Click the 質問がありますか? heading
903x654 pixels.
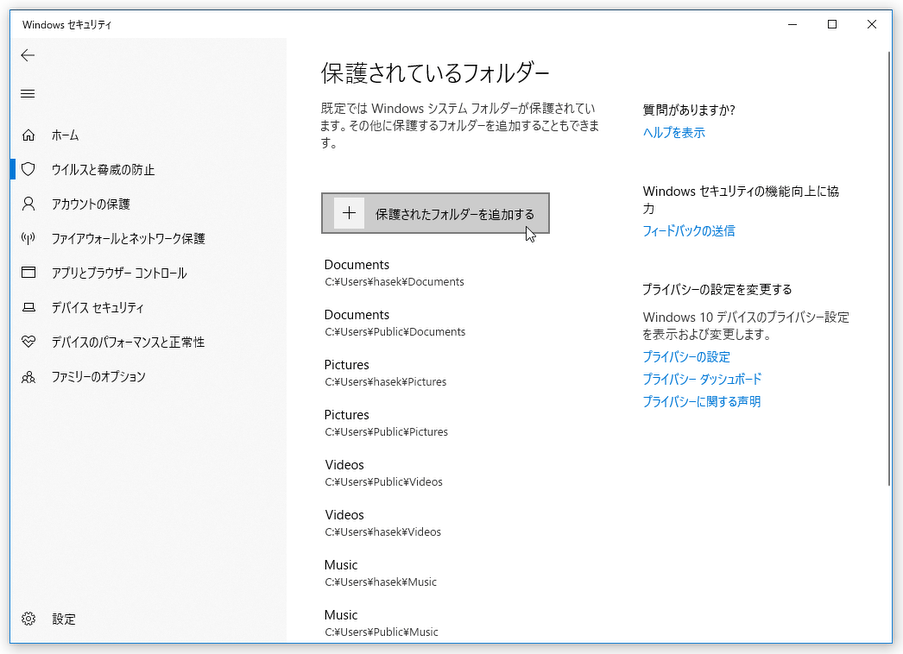(689, 110)
